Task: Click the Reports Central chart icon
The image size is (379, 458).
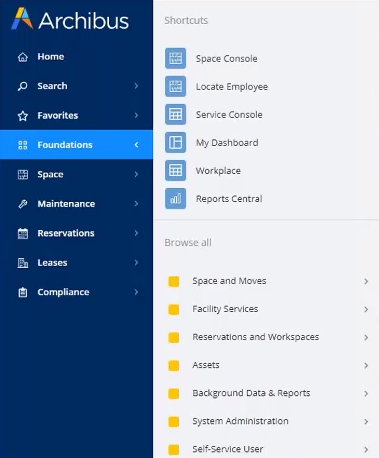Action: pos(175,198)
